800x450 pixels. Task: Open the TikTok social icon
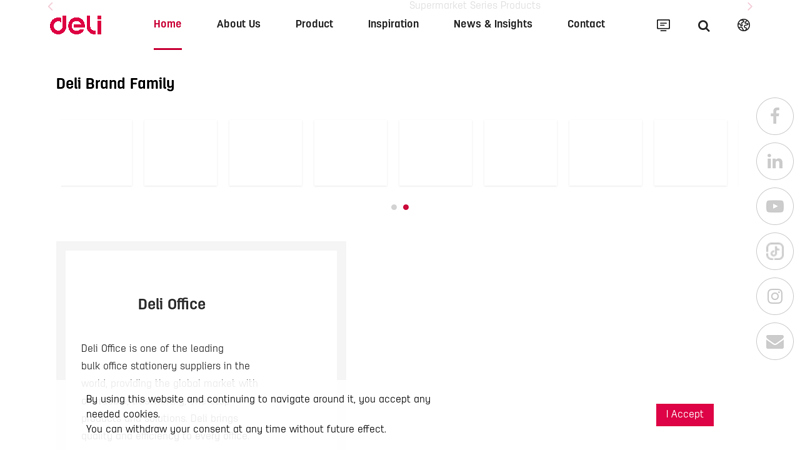pyautogui.click(x=774, y=251)
